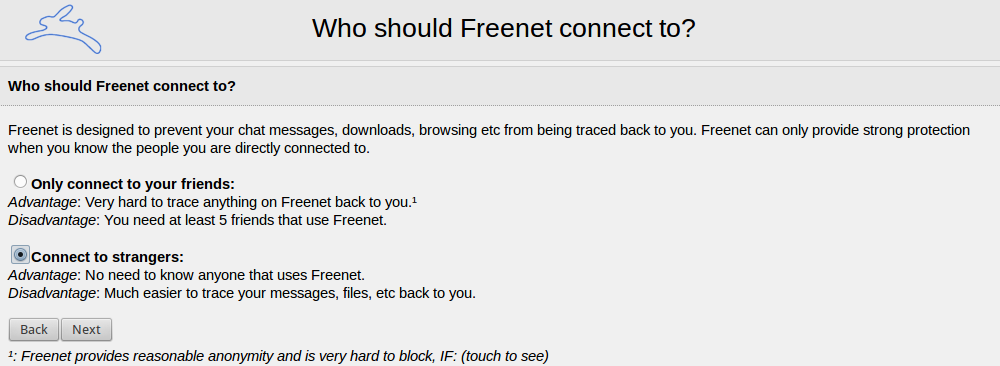Select the Only connect to your friends radio button
The width and height of the screenshot is (1000, 366).
pos(20,182)
